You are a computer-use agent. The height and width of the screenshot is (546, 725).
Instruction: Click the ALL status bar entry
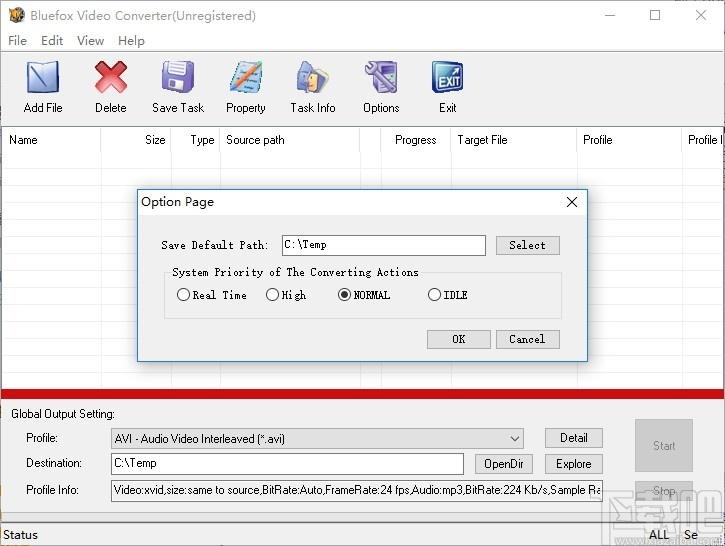[659, 535]
